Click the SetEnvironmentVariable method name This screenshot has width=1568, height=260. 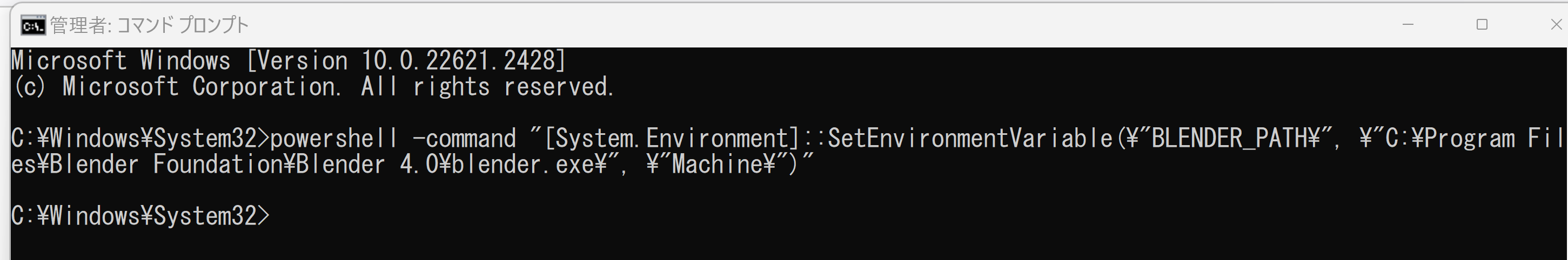(x=970, y=139)
